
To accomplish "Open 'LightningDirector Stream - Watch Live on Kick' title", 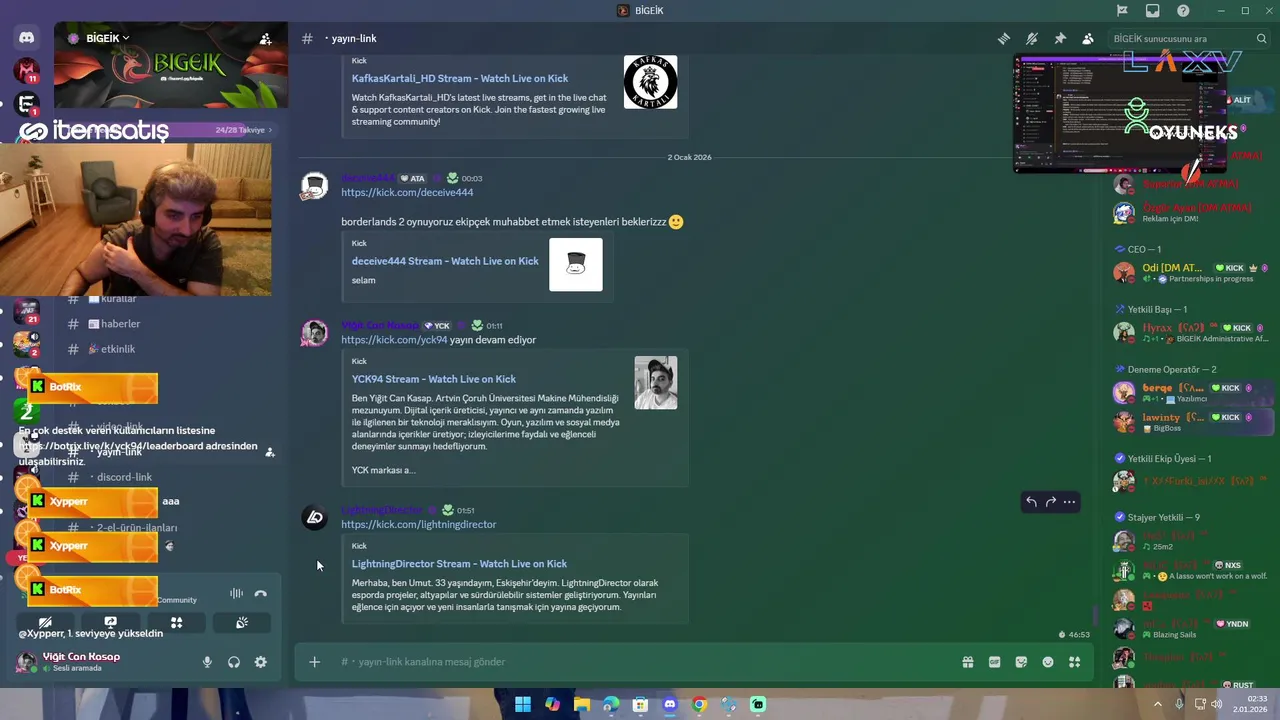I will tap(459, 564).
